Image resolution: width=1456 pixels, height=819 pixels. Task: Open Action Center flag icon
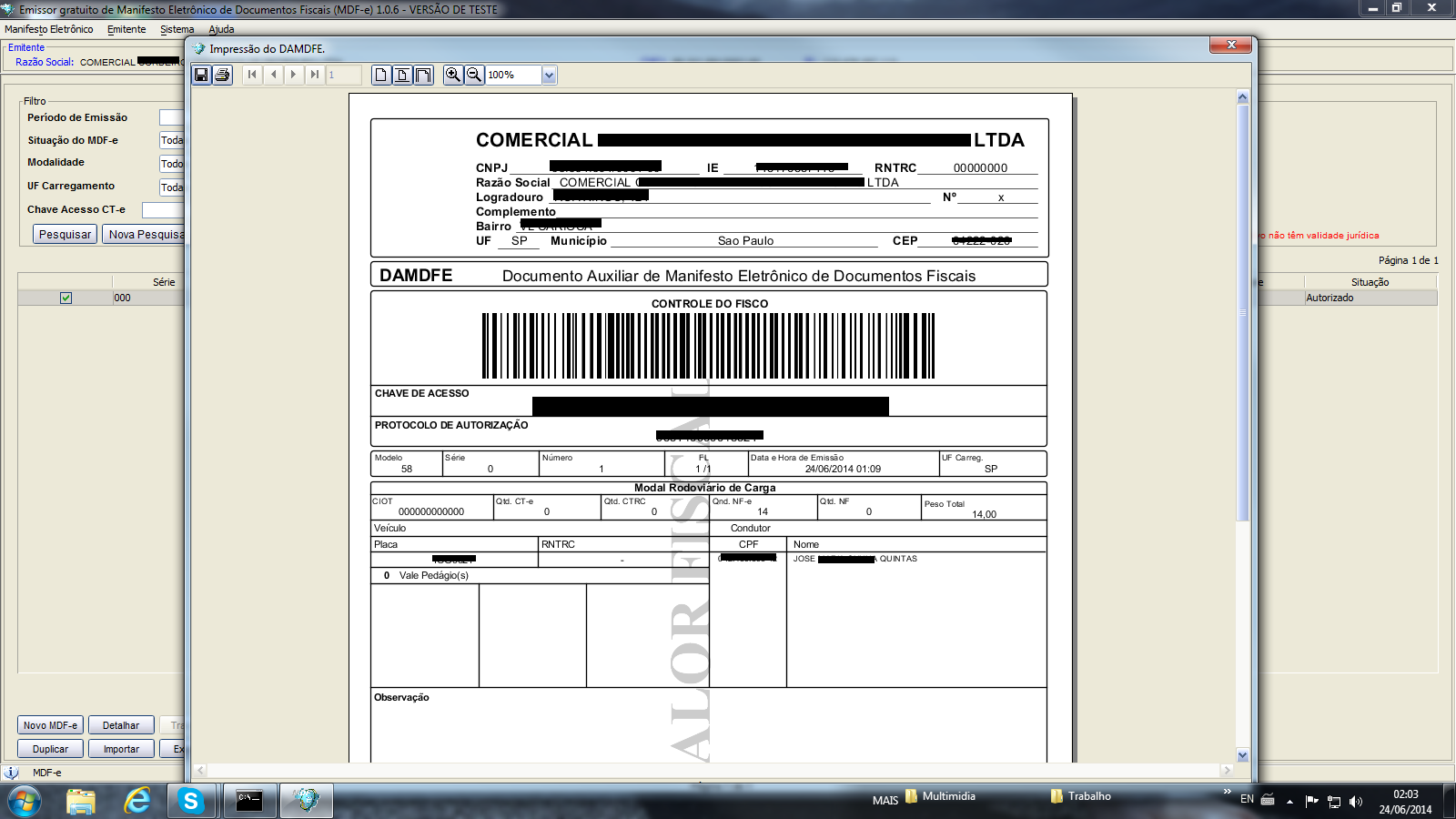click(1311, 801)
